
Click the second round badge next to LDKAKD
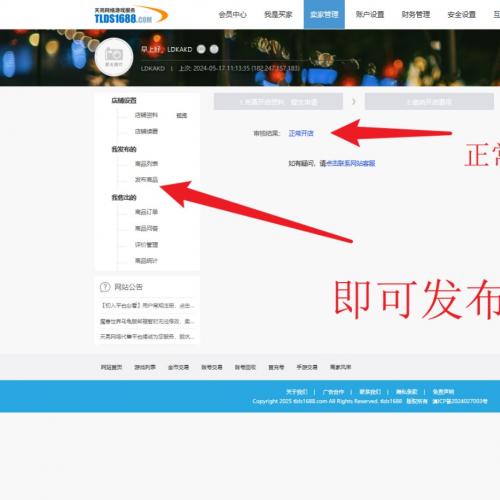(214, 49)
